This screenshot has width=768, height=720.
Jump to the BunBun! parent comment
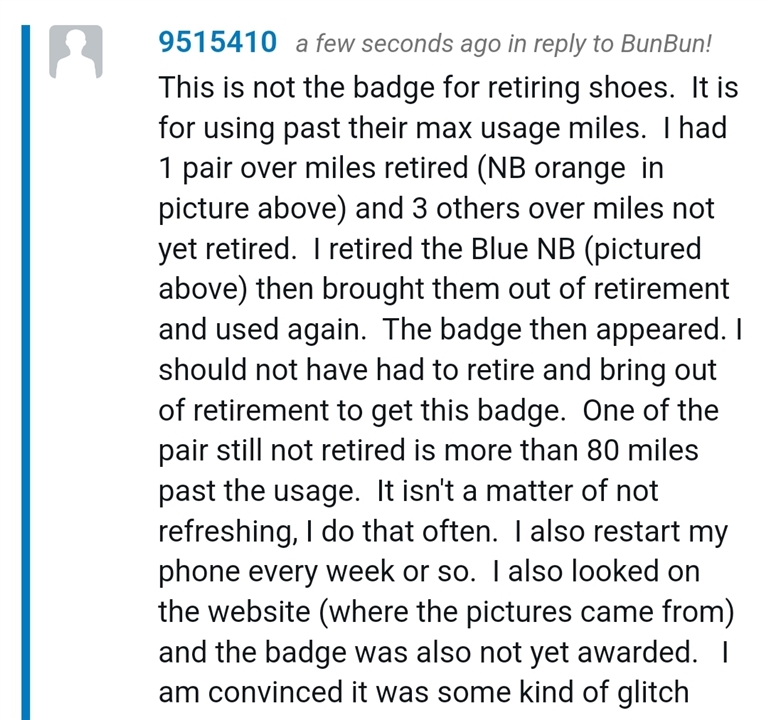666,43
